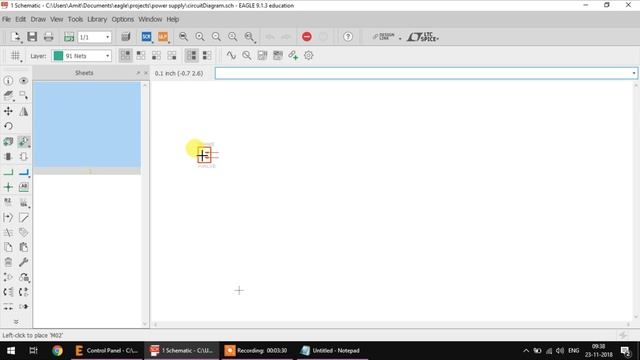
Task: Select the Change wrench tool
Action: [x=24, y=262]
